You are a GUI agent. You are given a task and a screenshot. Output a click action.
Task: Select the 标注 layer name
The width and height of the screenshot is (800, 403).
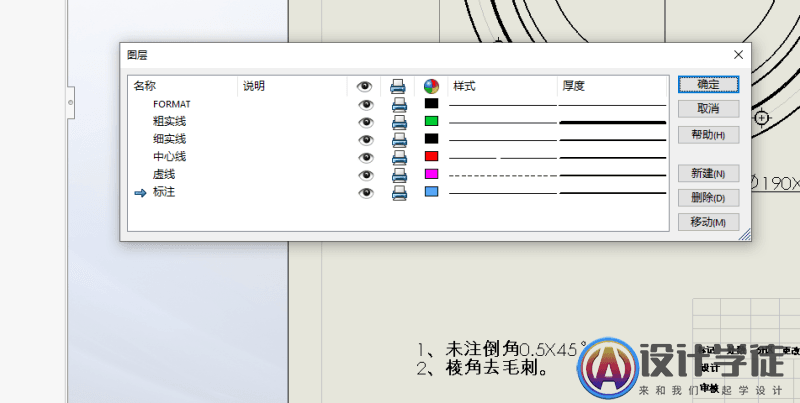[x=164, y=192]
